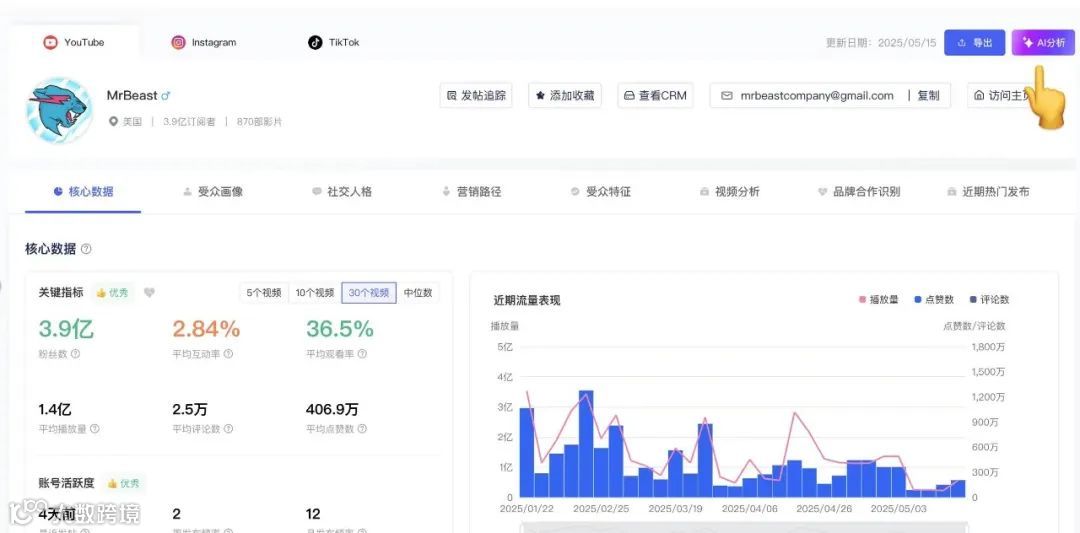1080x533 pixels.
Task: Open 发帖追踪 post tracking
Action: coord(476,96)
